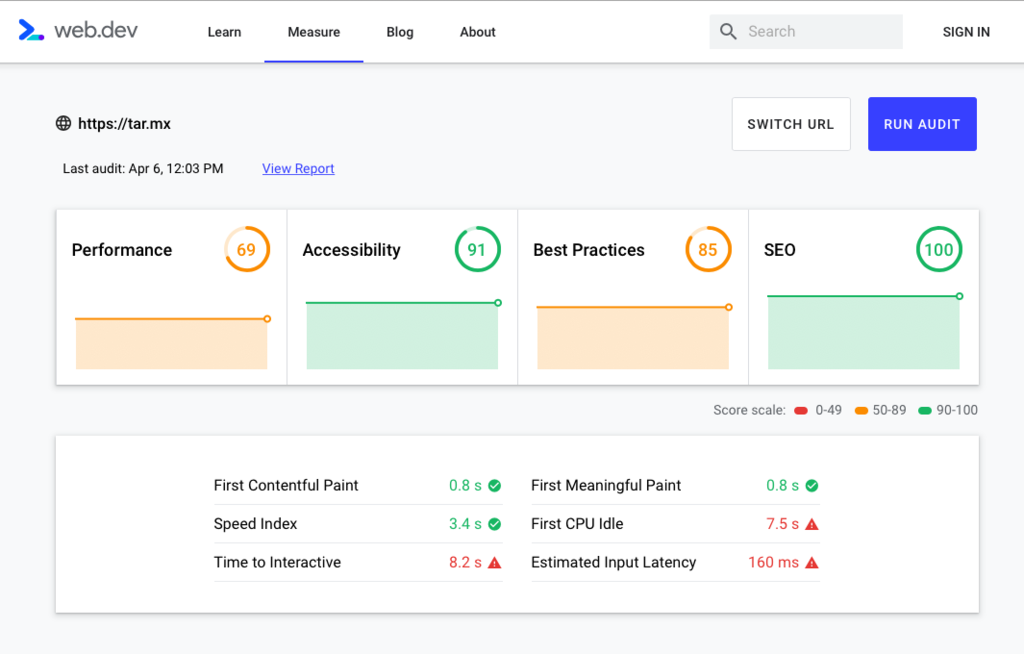This screenshot has height=654, width=1024.
Task: Click green check beside First Meaningful Paint
Action: [812, 485]
